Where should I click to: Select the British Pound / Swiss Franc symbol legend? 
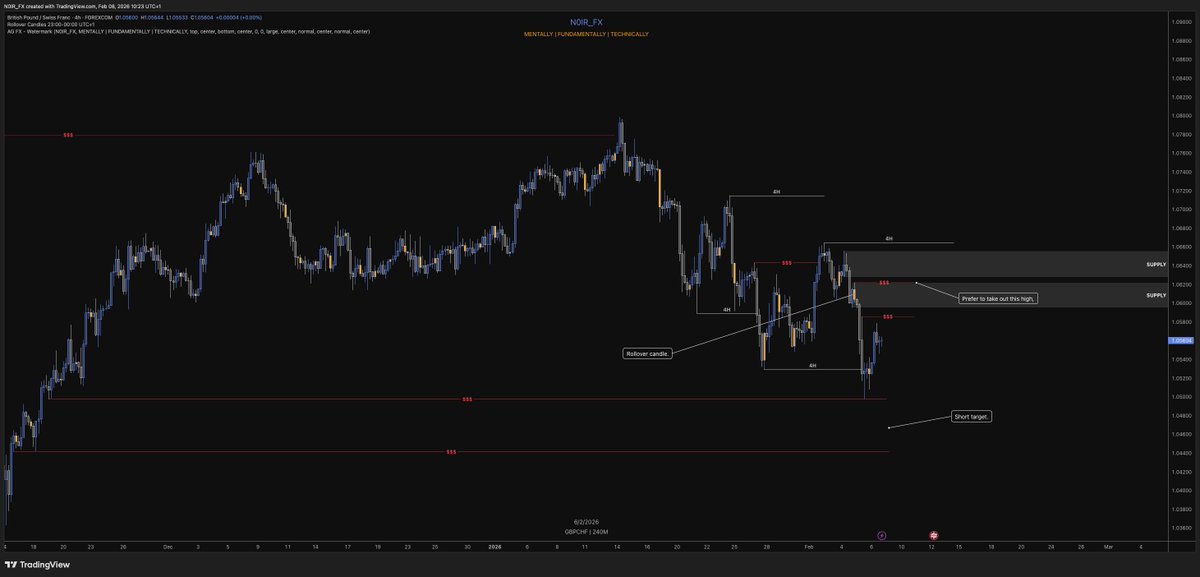pos(59,17)
